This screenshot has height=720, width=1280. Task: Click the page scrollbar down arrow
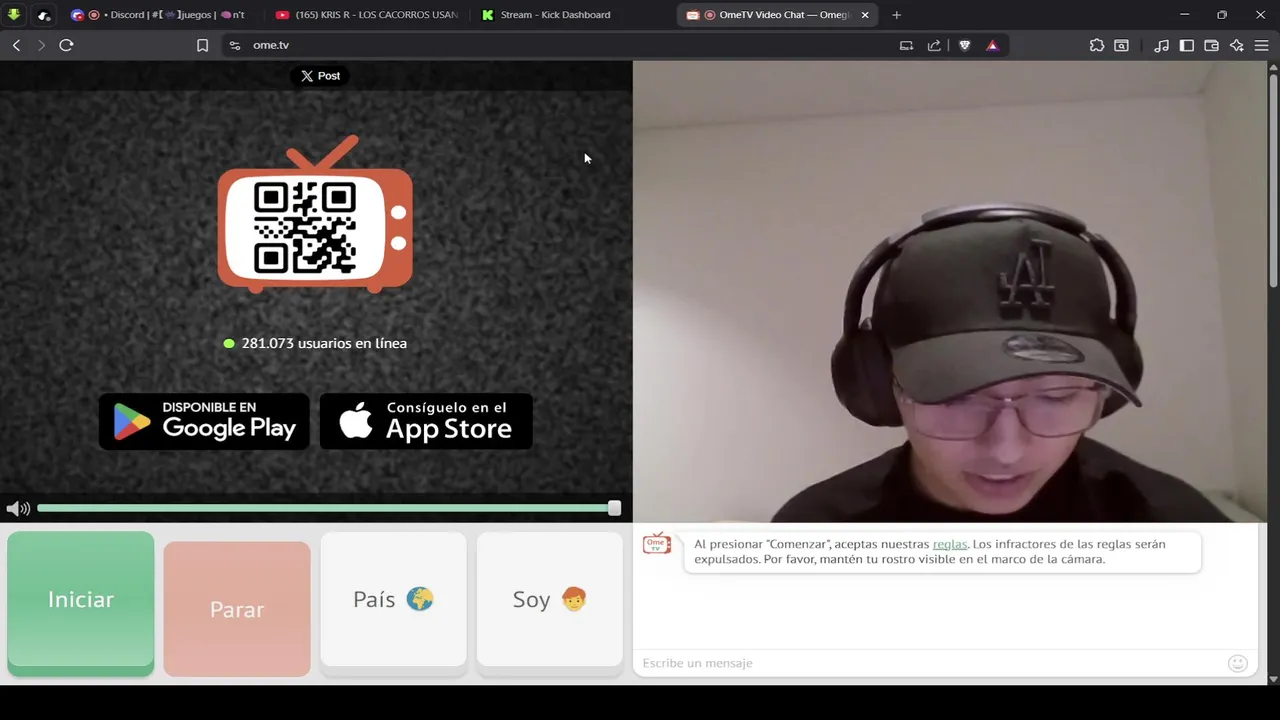[x=1273, y=678]
